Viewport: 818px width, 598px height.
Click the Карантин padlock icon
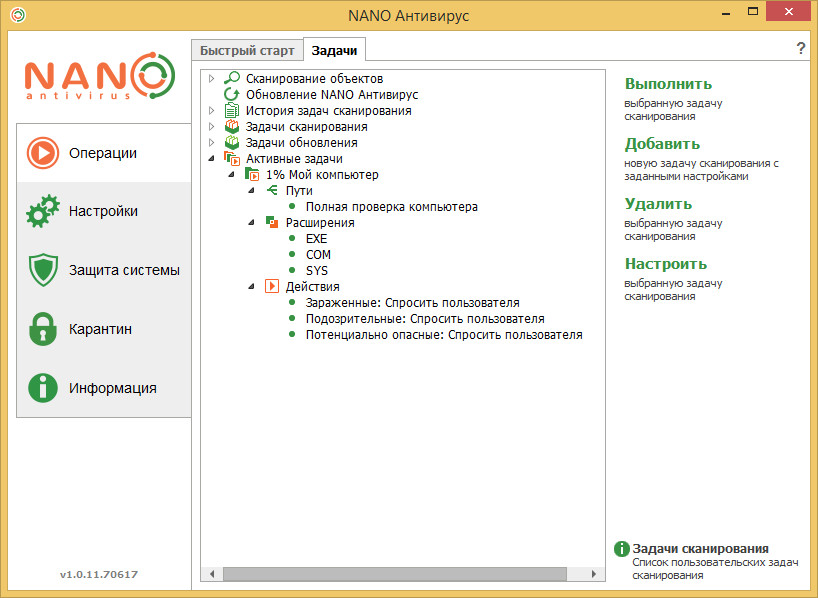click(x=43, y=329)
